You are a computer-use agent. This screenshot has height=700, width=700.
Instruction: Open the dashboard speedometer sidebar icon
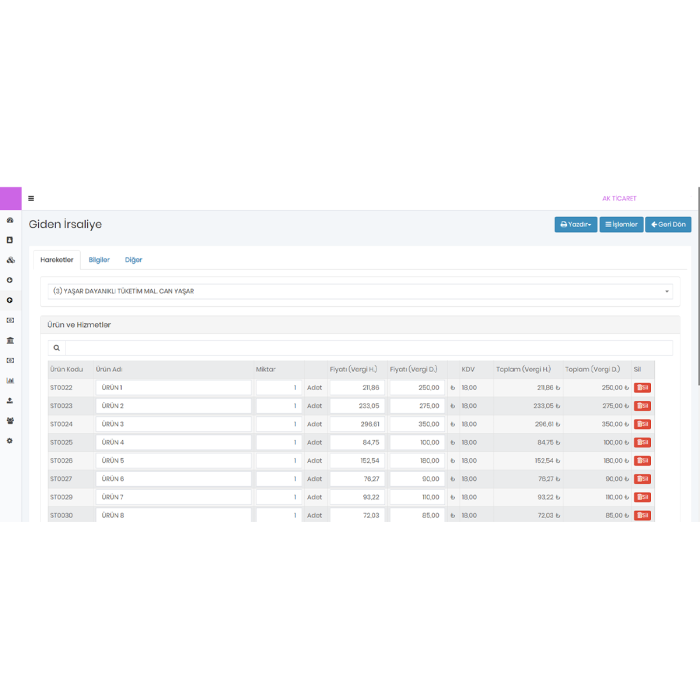[10, 220]
